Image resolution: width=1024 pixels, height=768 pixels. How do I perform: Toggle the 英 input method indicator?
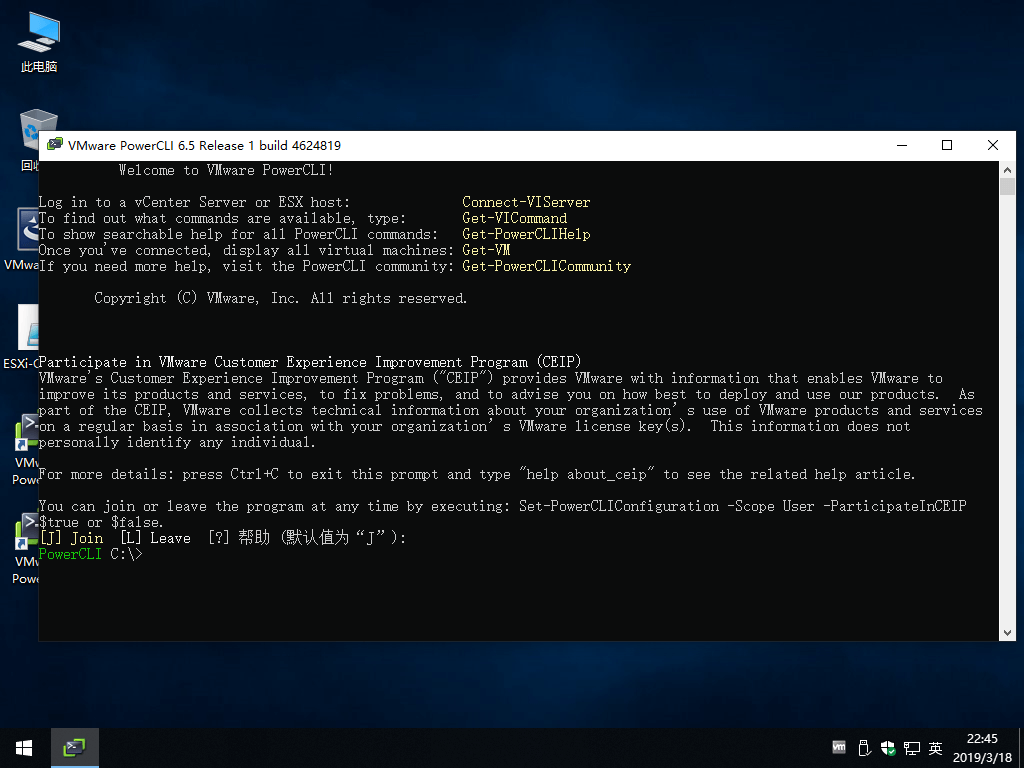point(936,748)
